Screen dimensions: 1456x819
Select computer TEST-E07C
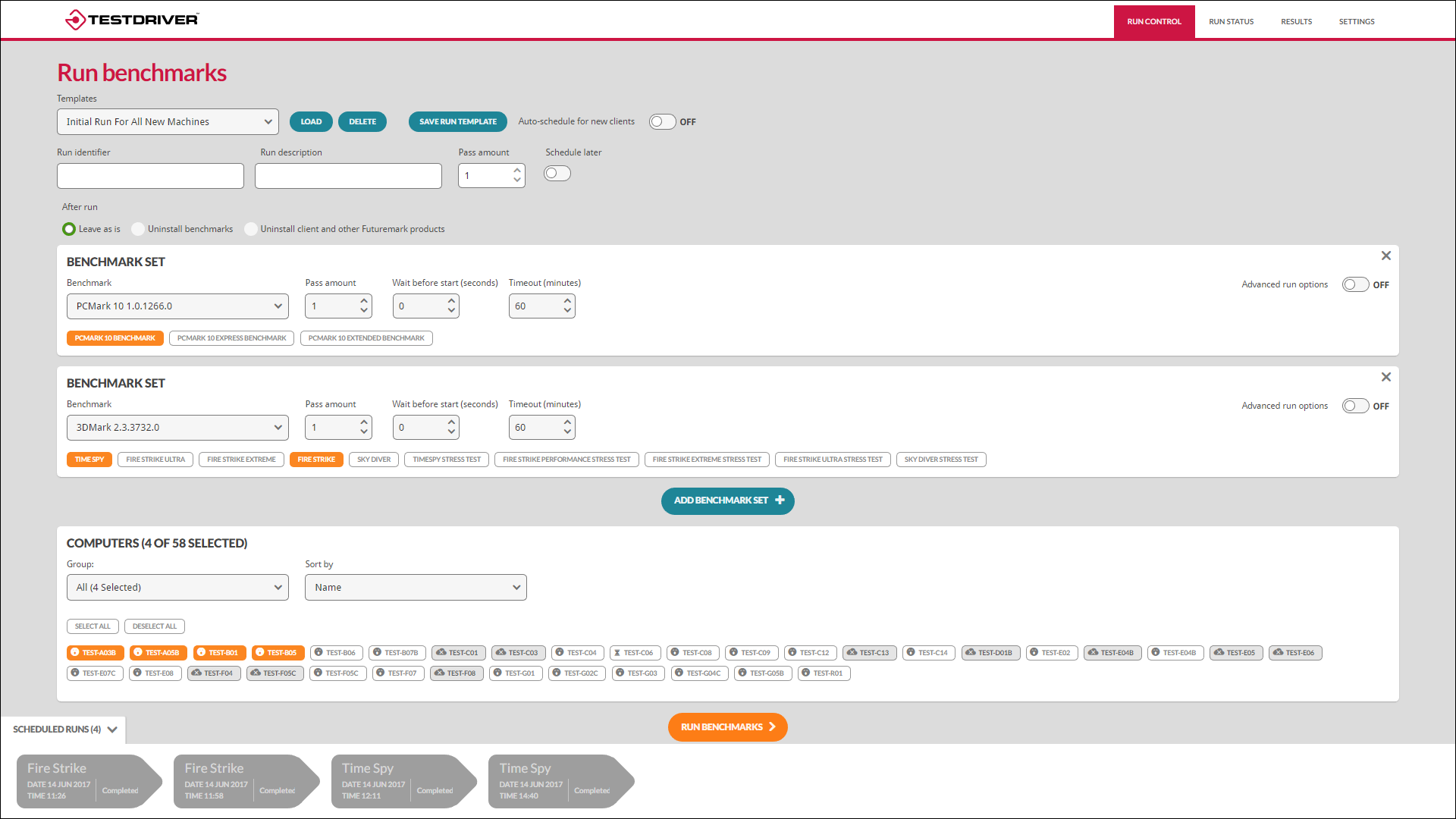point(95,673)
